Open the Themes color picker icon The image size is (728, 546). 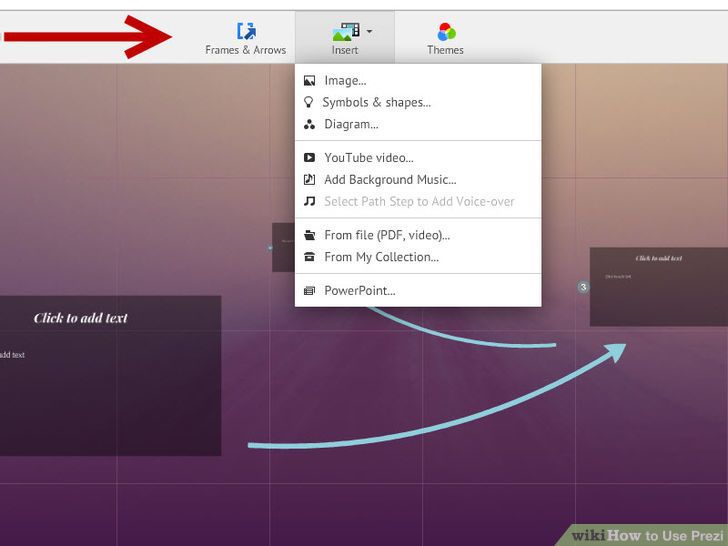[x=446, y=32]
